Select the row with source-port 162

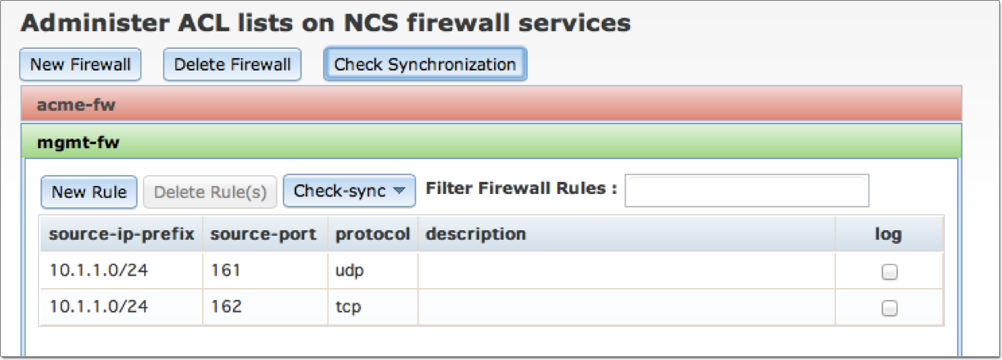pyautogui.click(x=491, y=307)
